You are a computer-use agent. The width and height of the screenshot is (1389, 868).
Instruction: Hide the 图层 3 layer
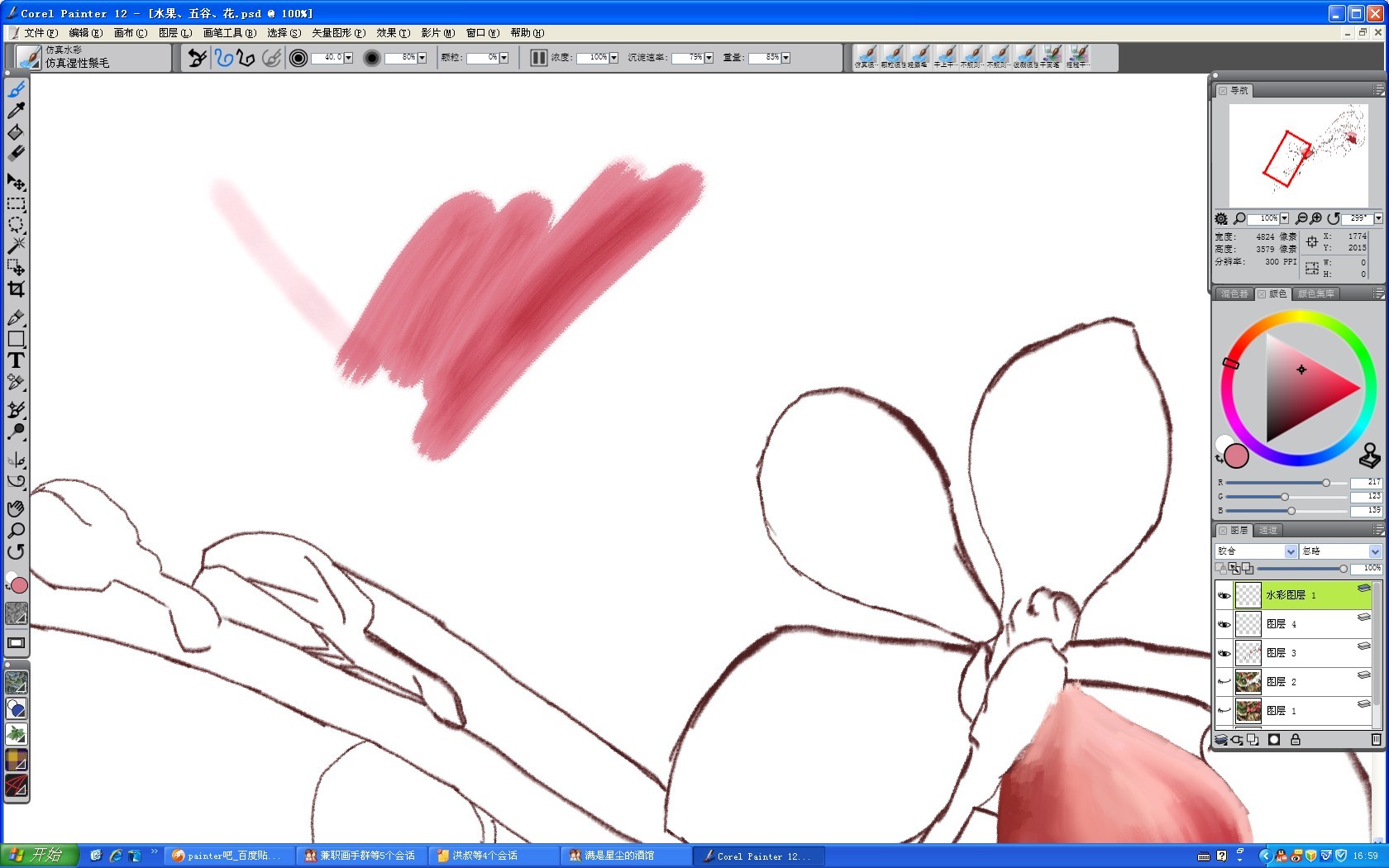(1224, 653)
